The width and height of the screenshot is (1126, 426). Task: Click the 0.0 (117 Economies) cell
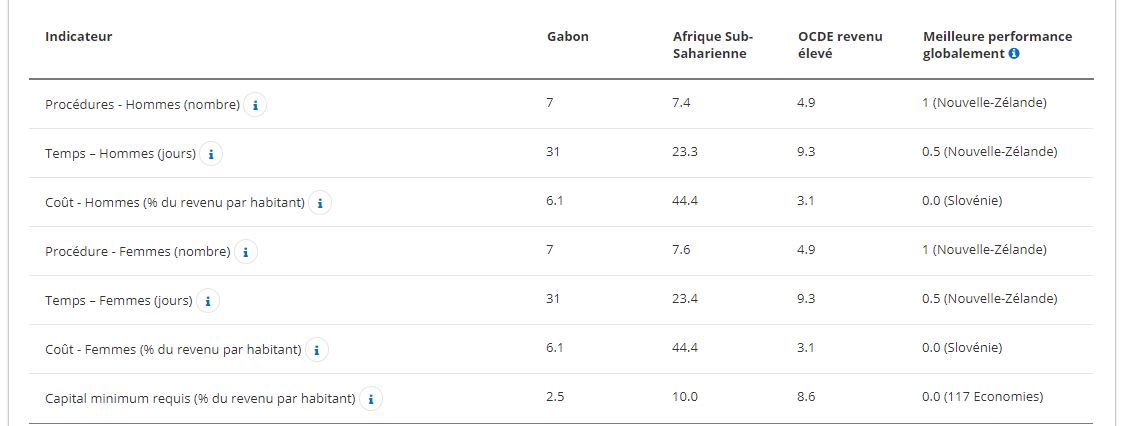point(982,397)
